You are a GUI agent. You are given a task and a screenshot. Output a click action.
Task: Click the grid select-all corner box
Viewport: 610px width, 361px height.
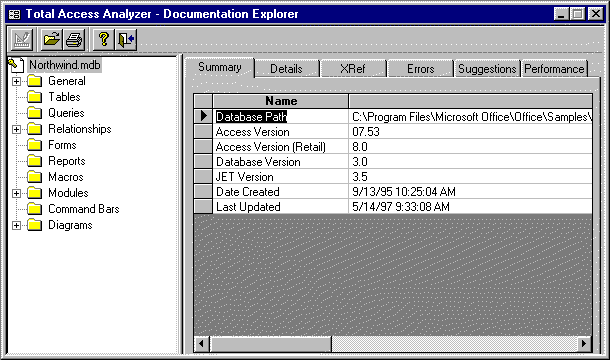[203, 101]
